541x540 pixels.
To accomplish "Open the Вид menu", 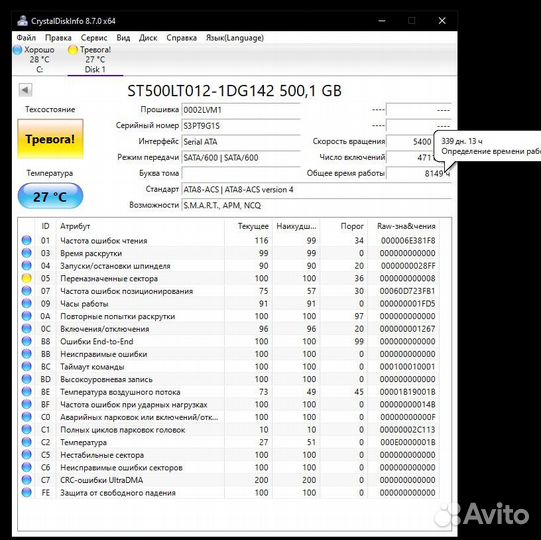I will [123, 38].
